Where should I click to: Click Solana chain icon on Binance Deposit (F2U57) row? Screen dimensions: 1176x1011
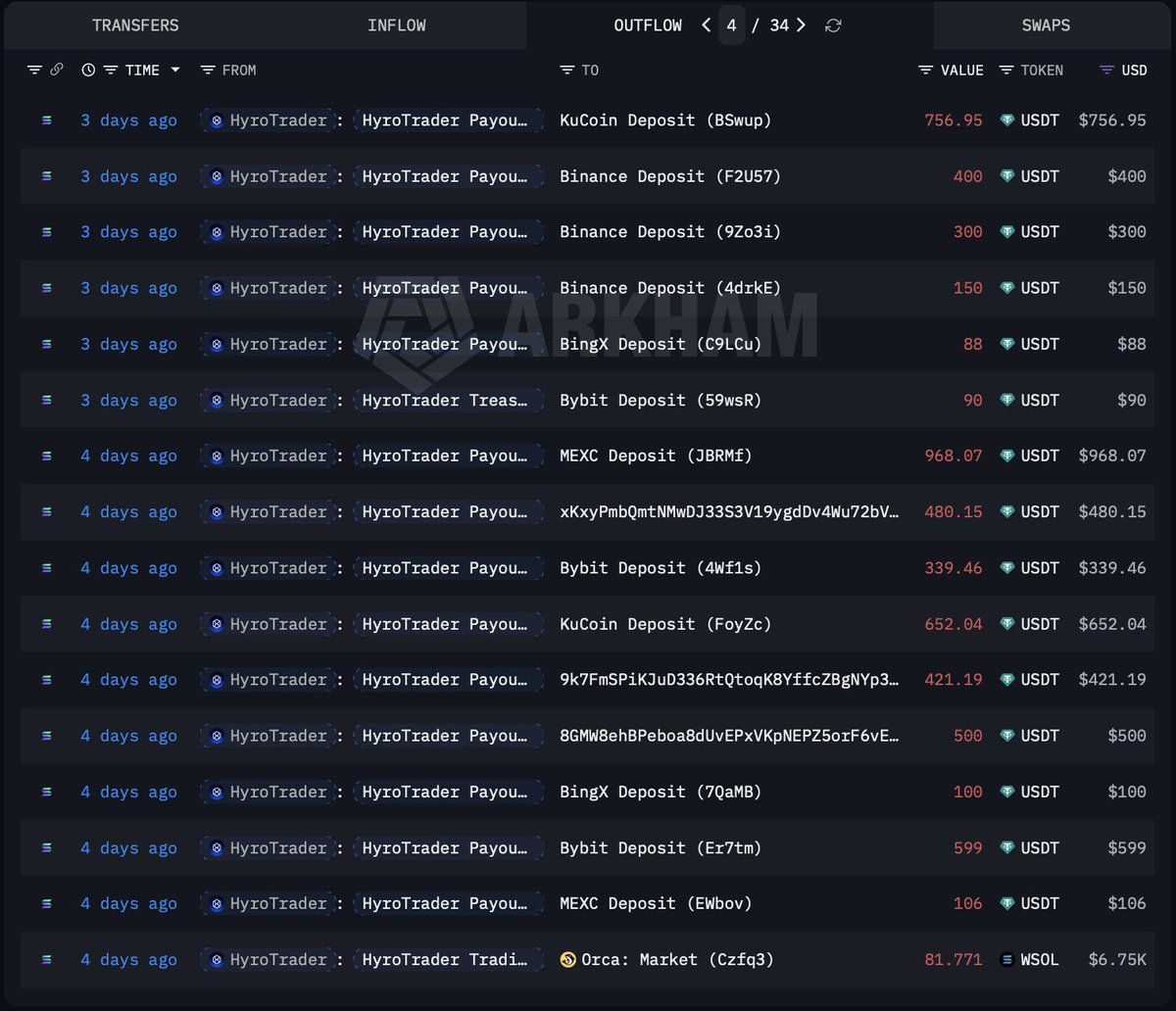point(46,176)
